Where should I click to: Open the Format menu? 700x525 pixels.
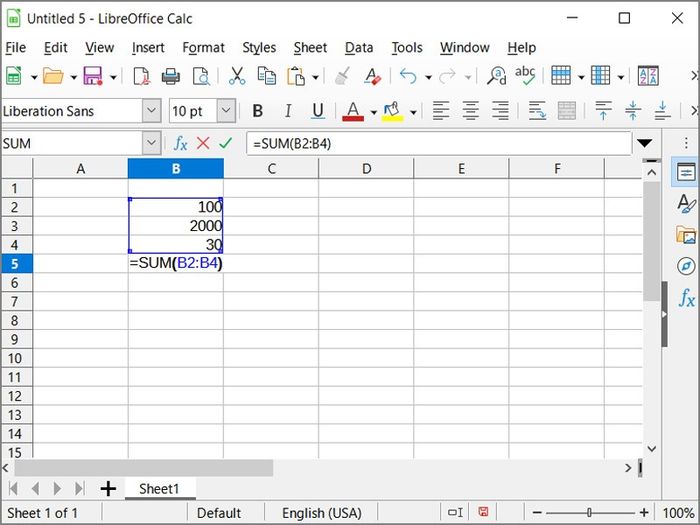pyautogui.click(x=203, y=47)
